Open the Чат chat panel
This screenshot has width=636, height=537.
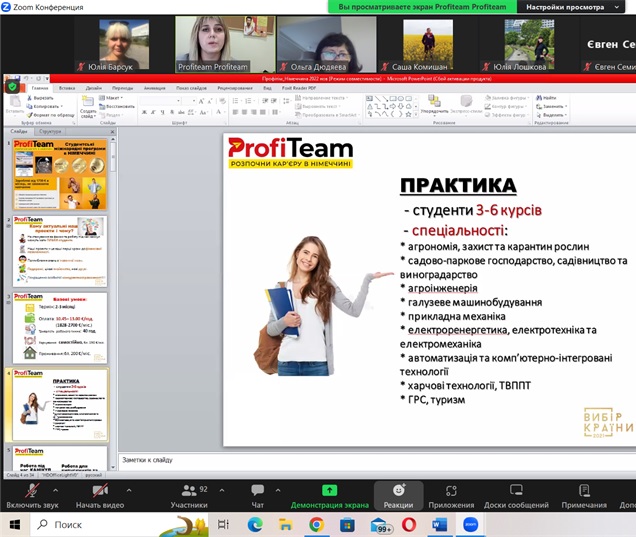[258, 496]
